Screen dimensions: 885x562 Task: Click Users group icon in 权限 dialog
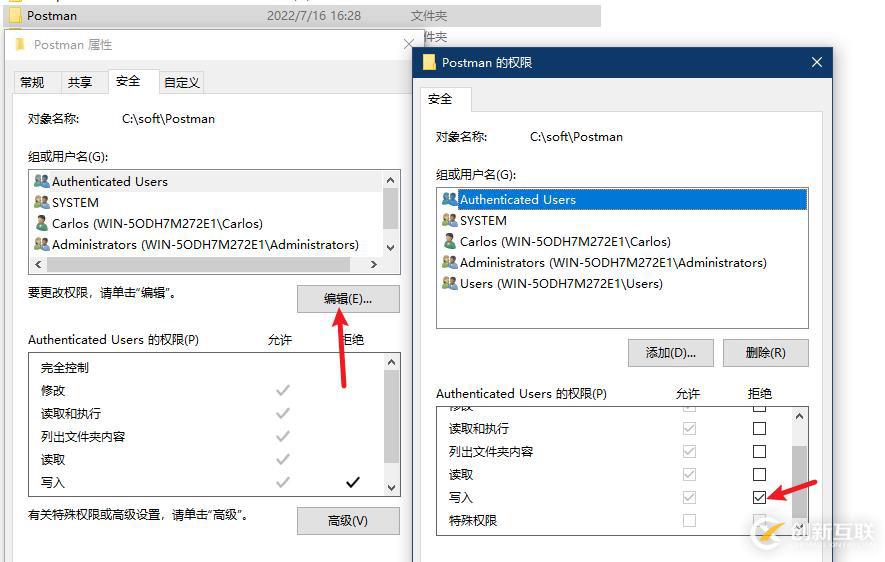coord(450,283)
